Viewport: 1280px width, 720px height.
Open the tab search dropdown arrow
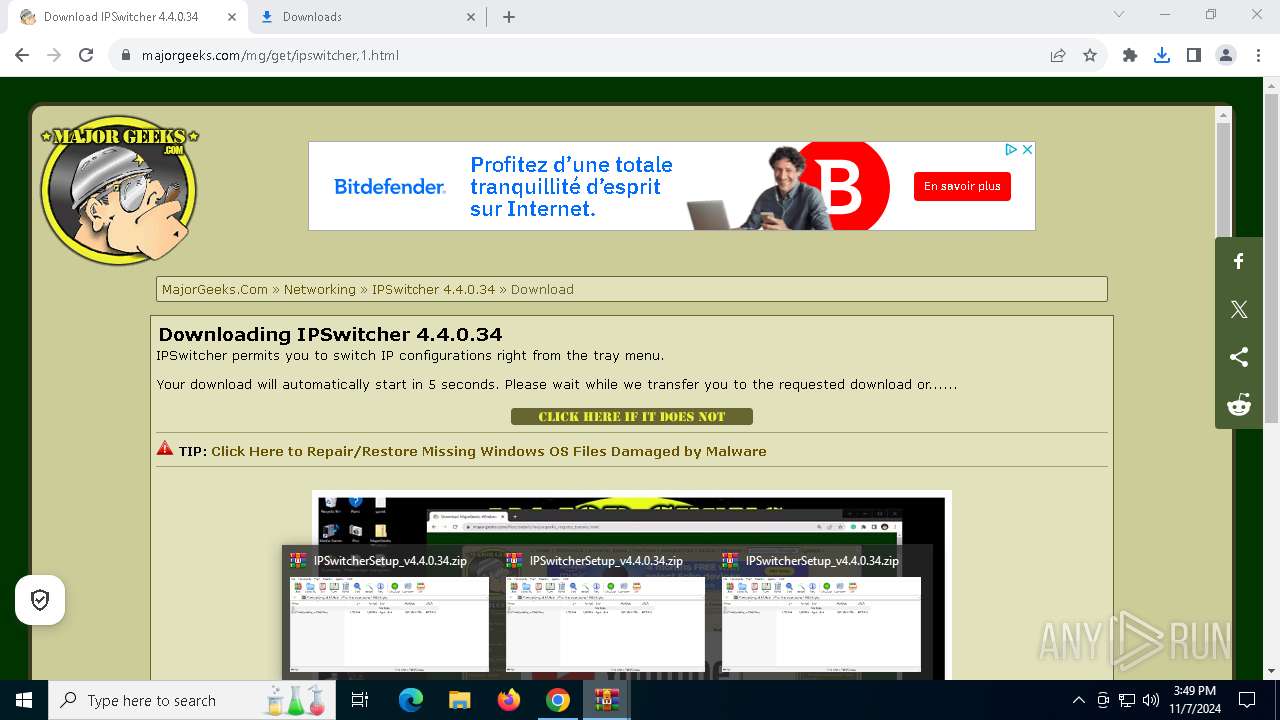[1119, 14]
